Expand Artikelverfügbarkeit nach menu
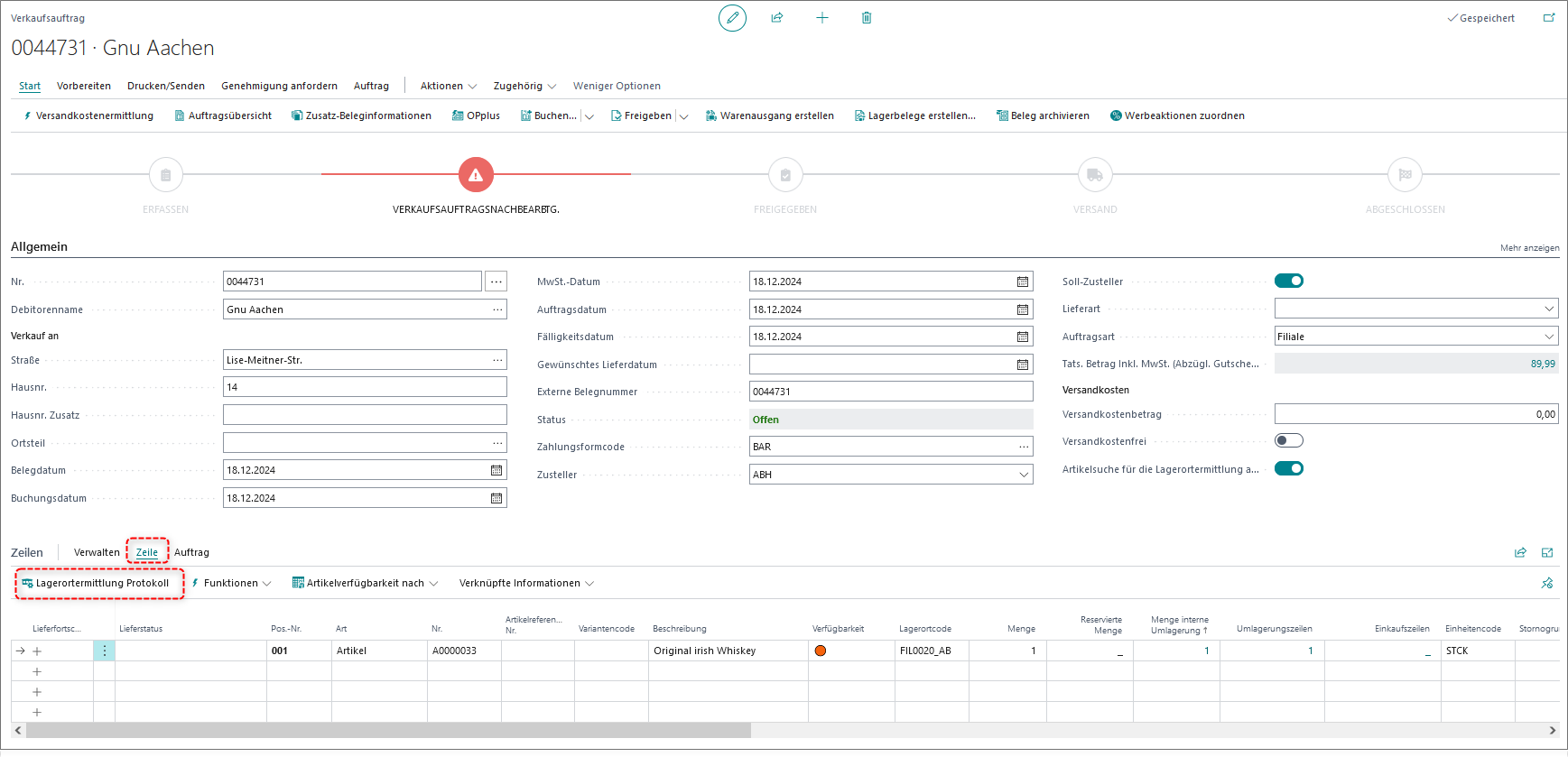 click(x=365, y=583)
